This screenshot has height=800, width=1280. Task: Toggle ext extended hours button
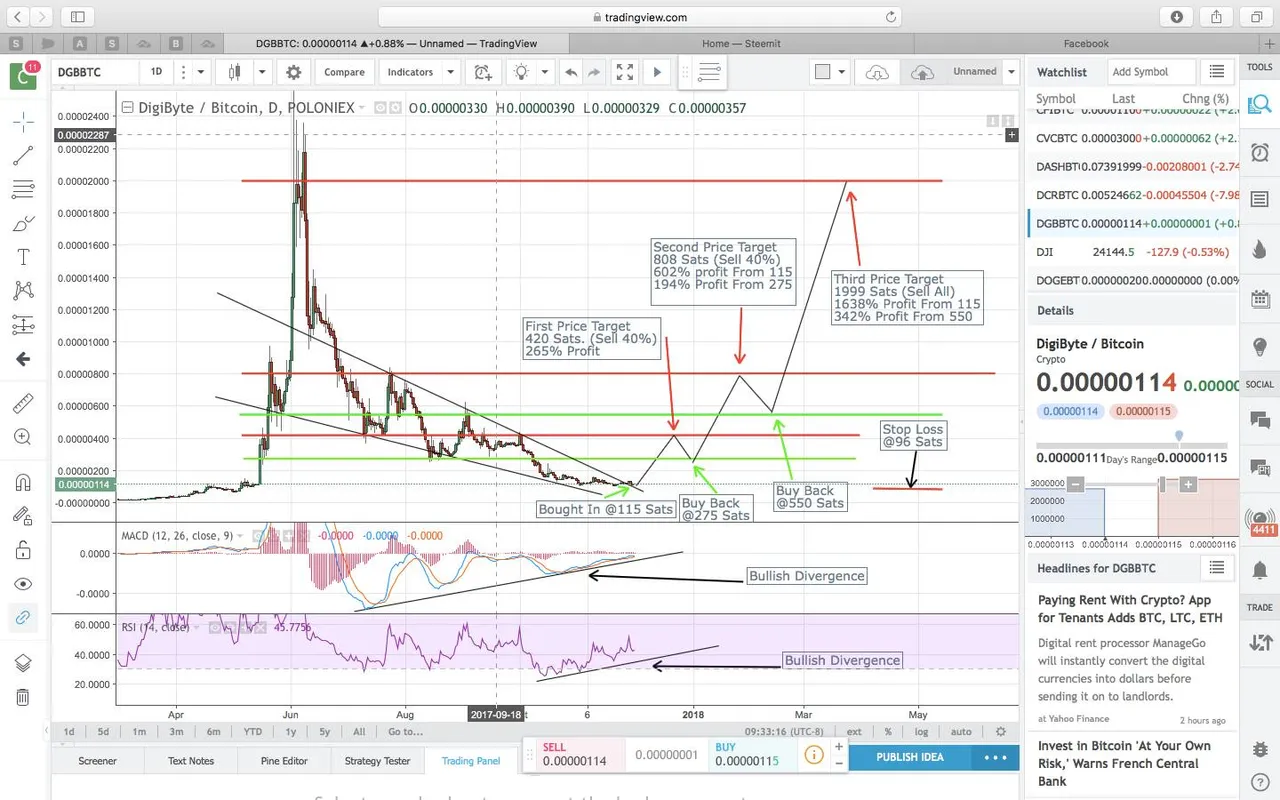(x=855, y=731)
